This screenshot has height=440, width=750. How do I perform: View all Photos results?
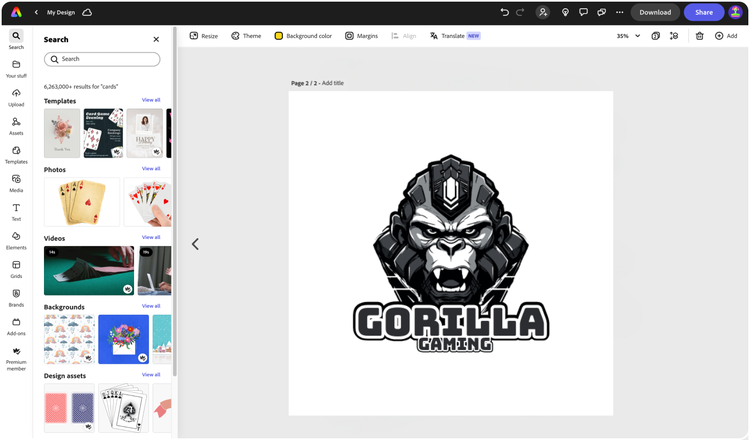tap(151, 168)
